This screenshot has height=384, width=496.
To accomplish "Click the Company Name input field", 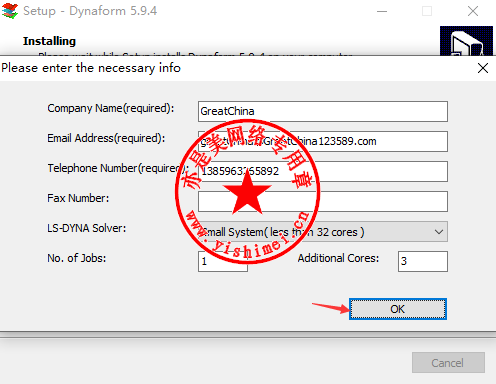I will coord(323,111).
